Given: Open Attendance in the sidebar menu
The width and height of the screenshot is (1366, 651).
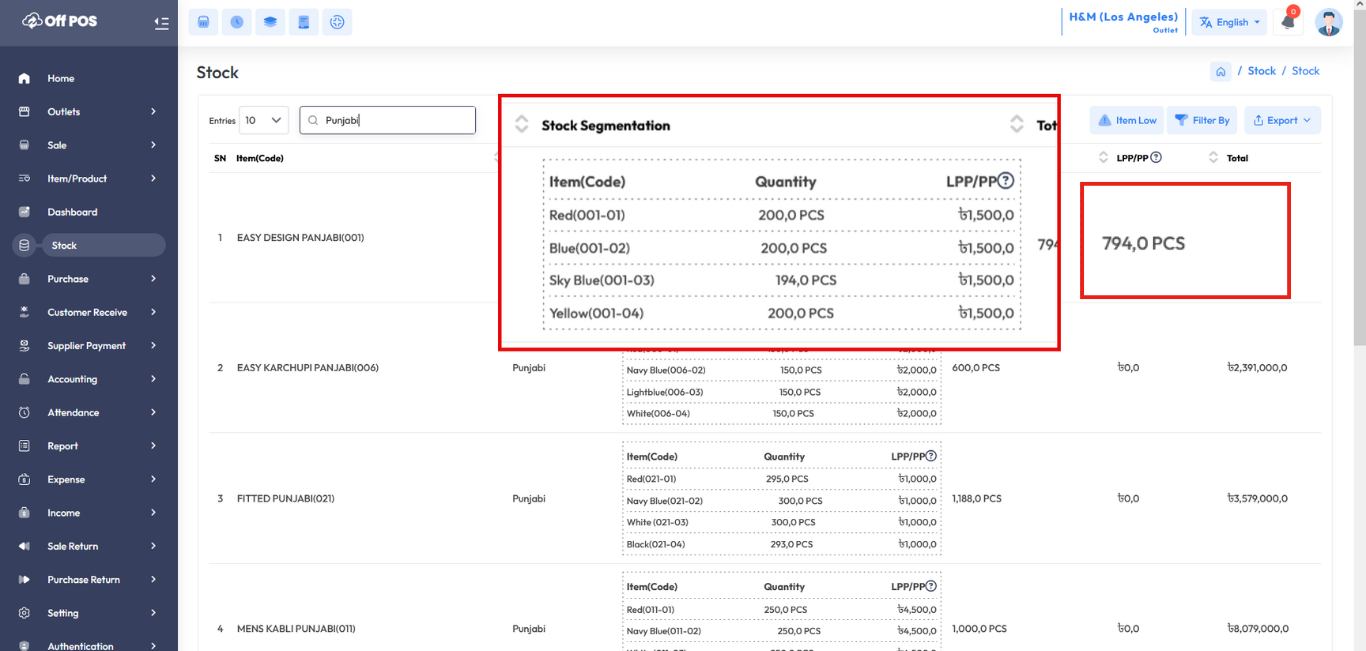Looking at the screenshot, I should tap(88, 412).
